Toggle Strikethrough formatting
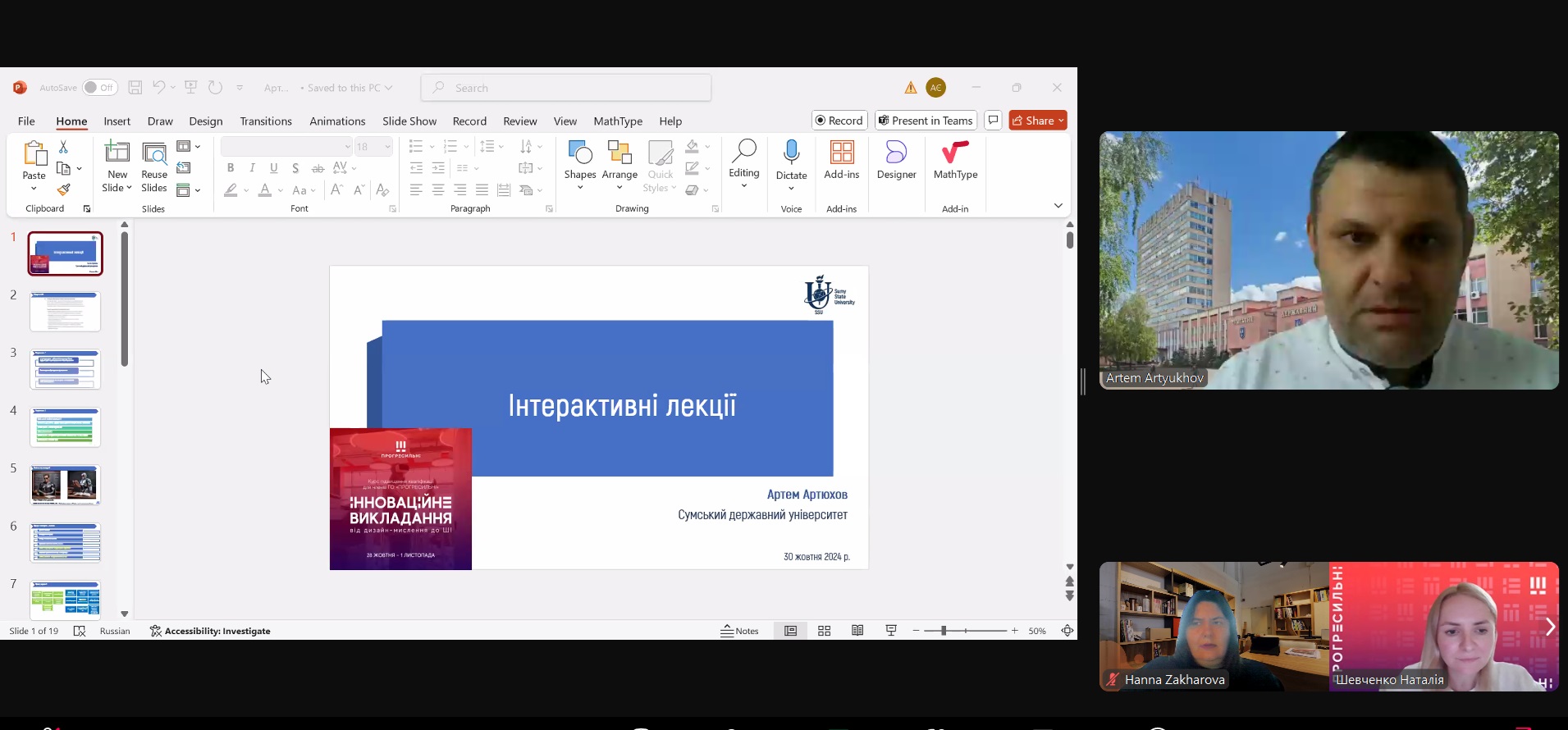The image size is (1568, 730). [318, 168]
